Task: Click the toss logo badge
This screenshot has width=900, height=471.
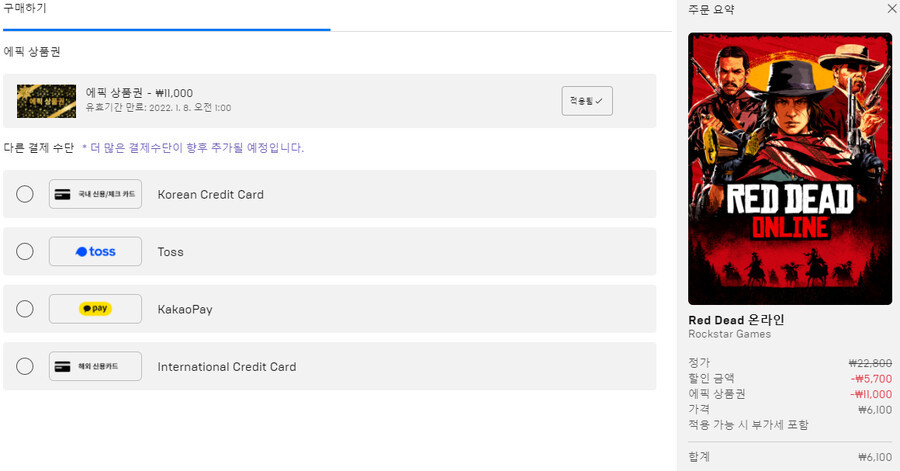Action: pyautogui.click(x=95, y=251)
